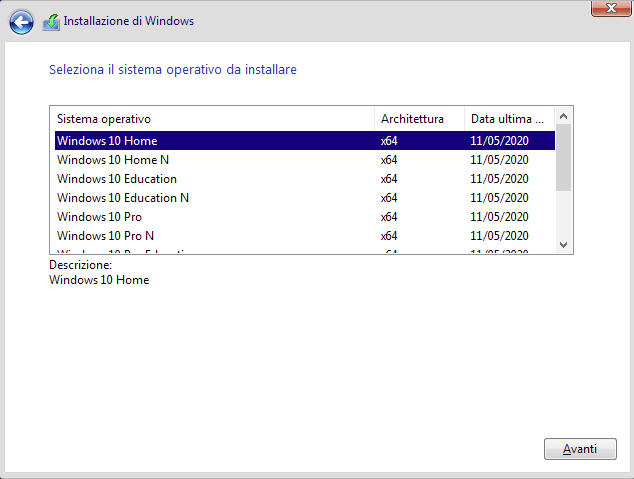Choose Windows 10 Education N edition
This screenshot has height=479, width=634.
coord(305,198)
